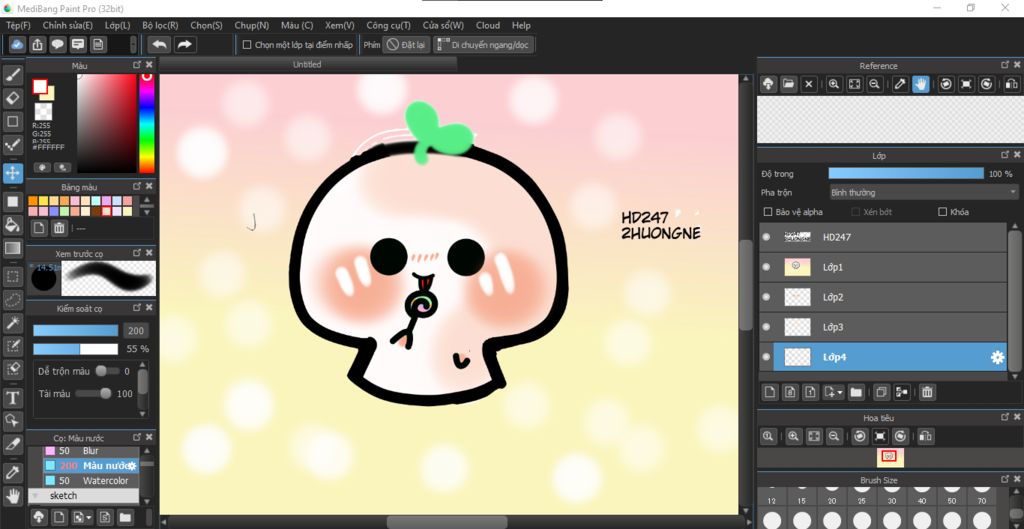
Task: Click 'Di chuyển ngang/dọc' button
Action: point(483,45)
